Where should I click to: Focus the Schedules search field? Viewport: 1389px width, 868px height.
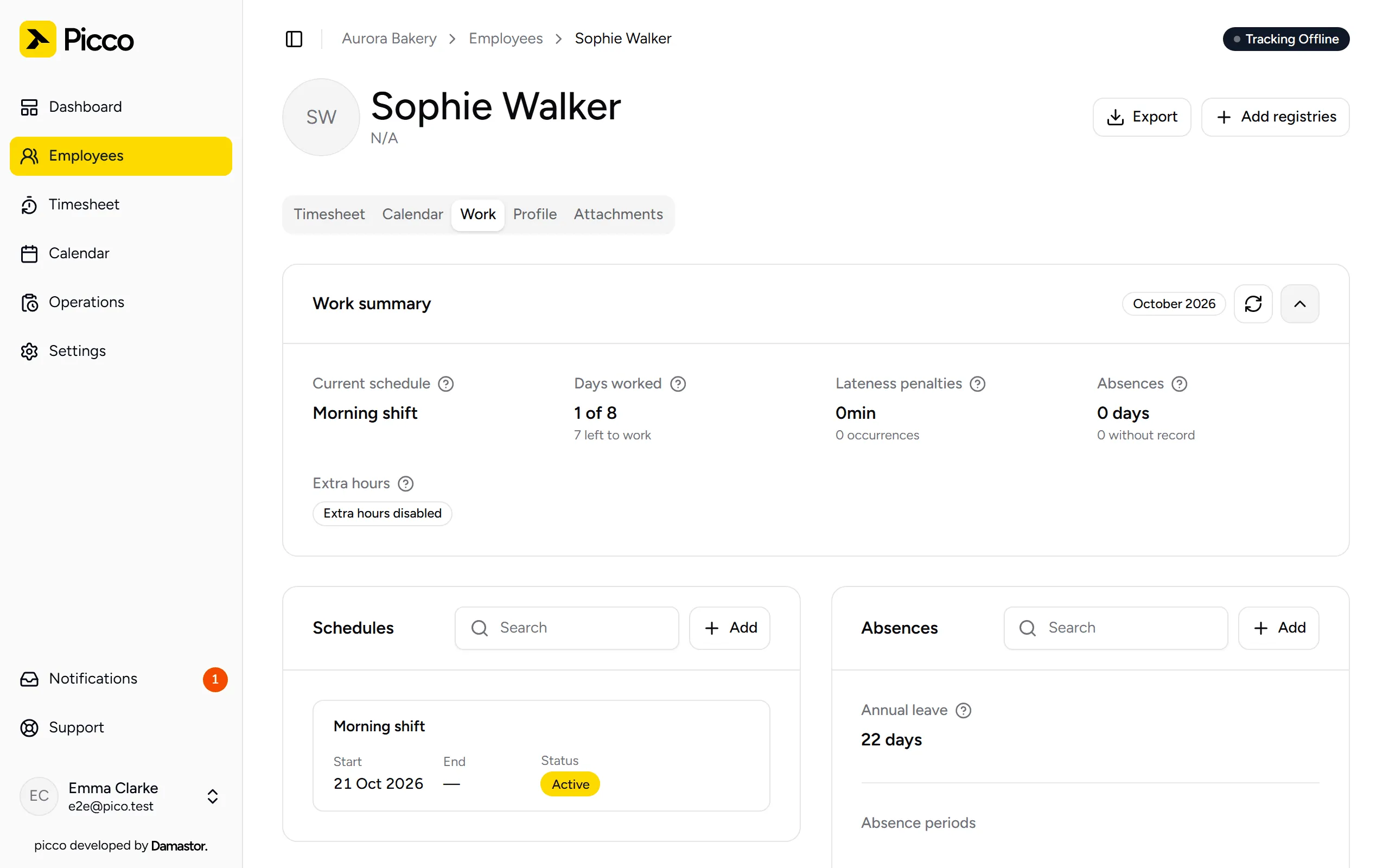[566, 628]
